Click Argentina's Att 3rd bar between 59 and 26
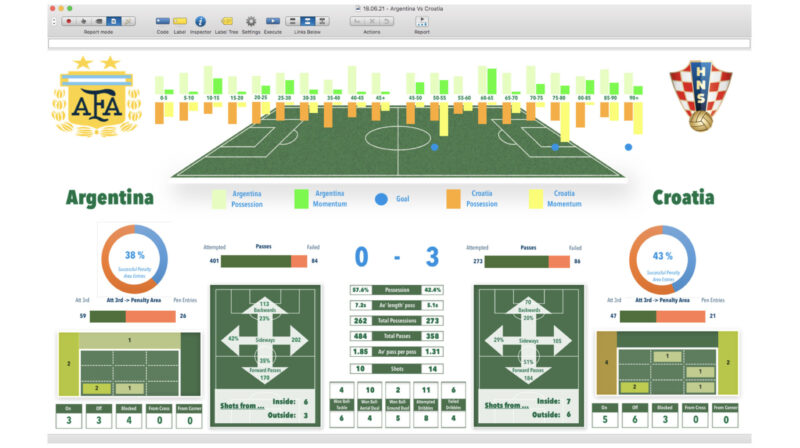Screen dimensions: 800x448 tap(133, 316)
